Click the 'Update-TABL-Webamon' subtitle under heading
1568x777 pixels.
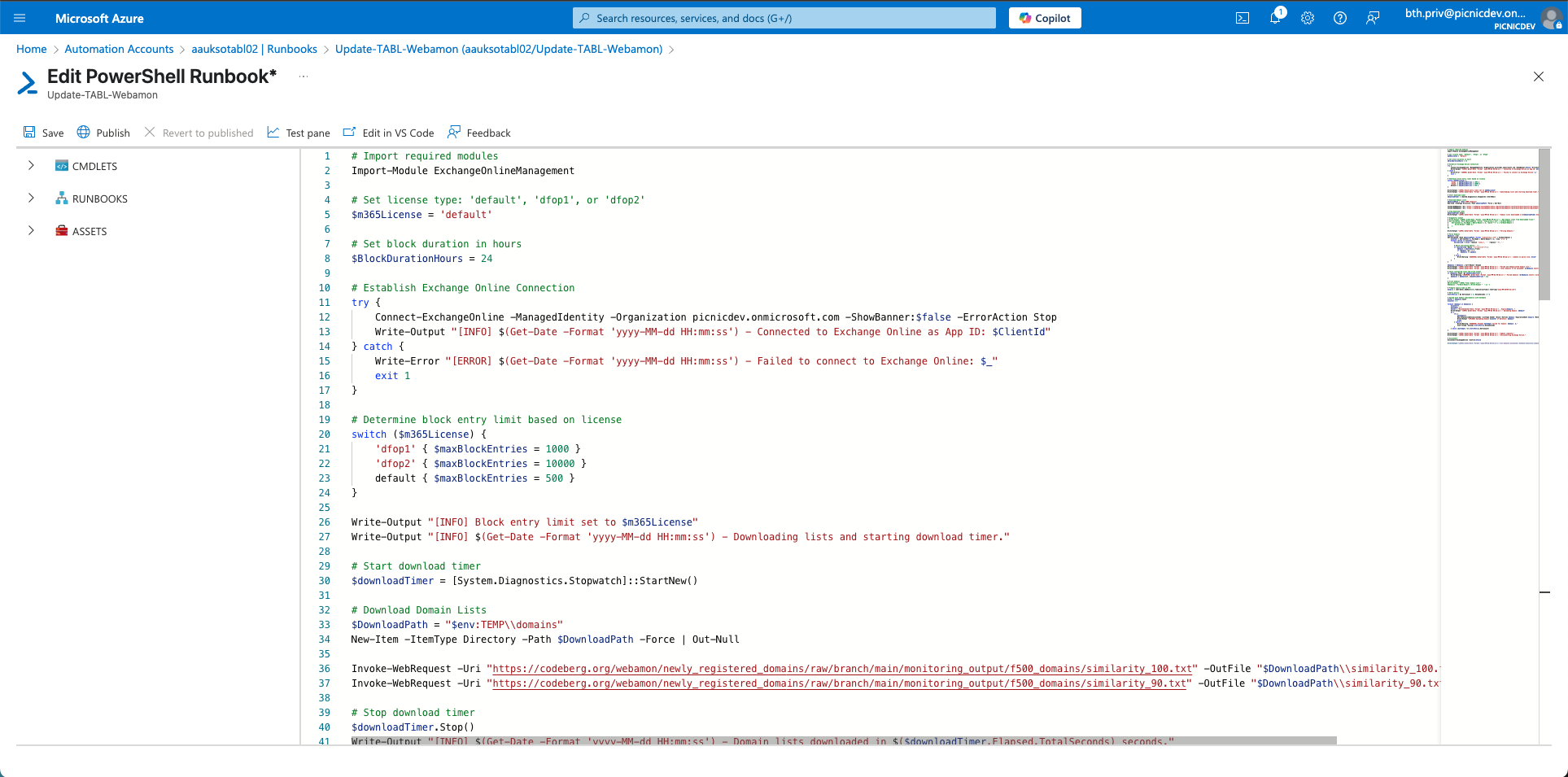click(x=103, y=95)
